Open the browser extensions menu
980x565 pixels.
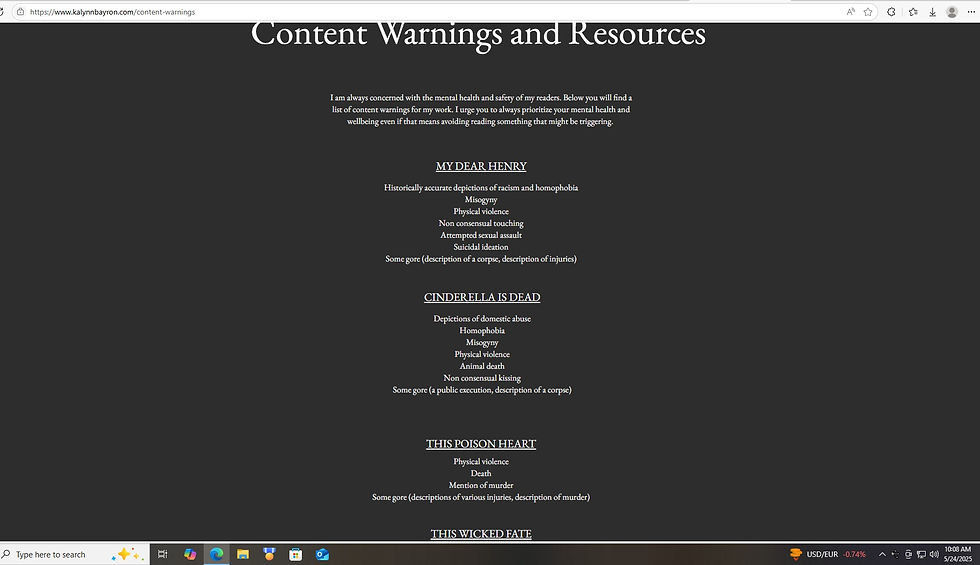(x=891, y=12)
